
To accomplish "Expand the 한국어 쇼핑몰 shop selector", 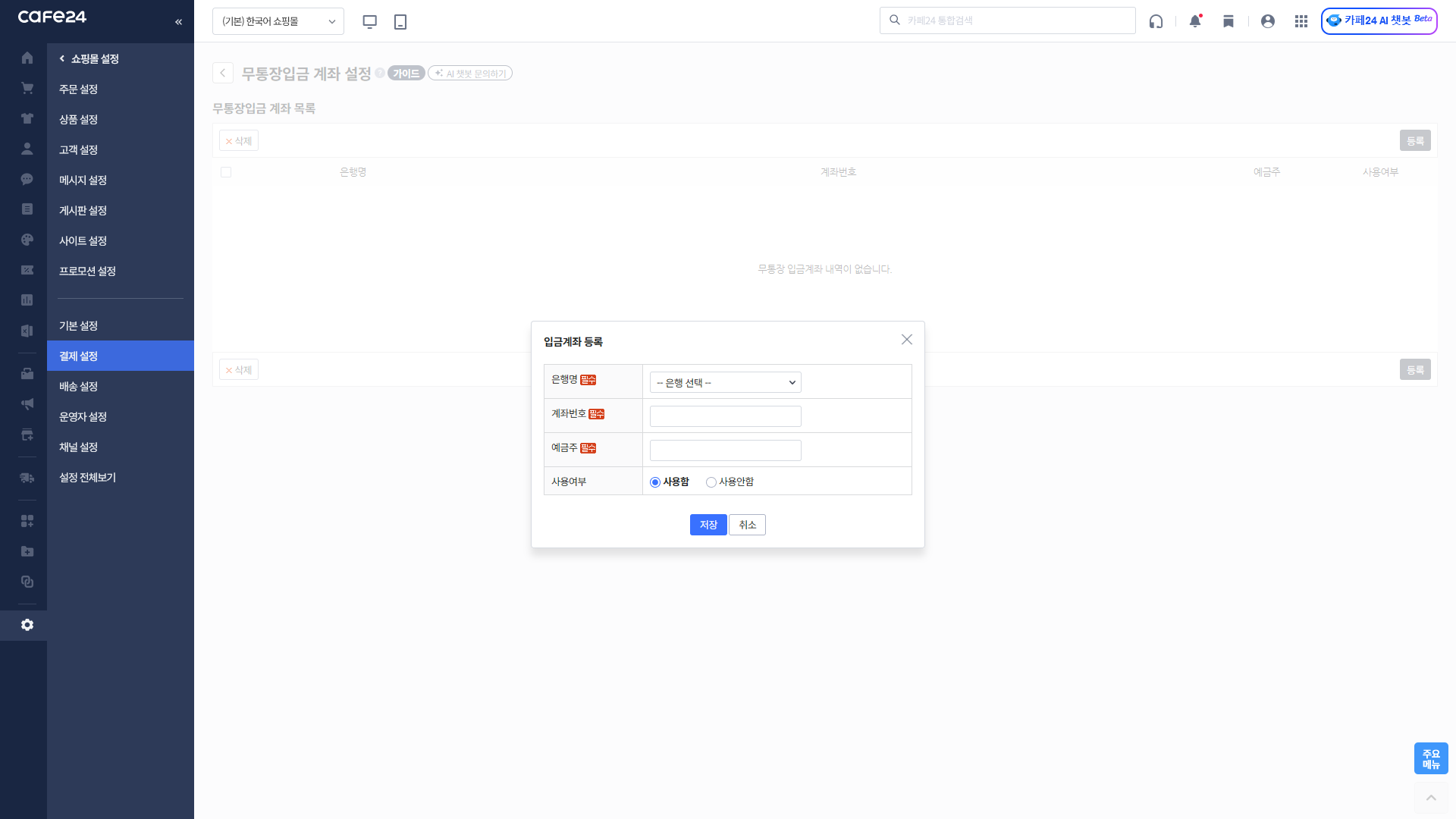I will (278, 21).
